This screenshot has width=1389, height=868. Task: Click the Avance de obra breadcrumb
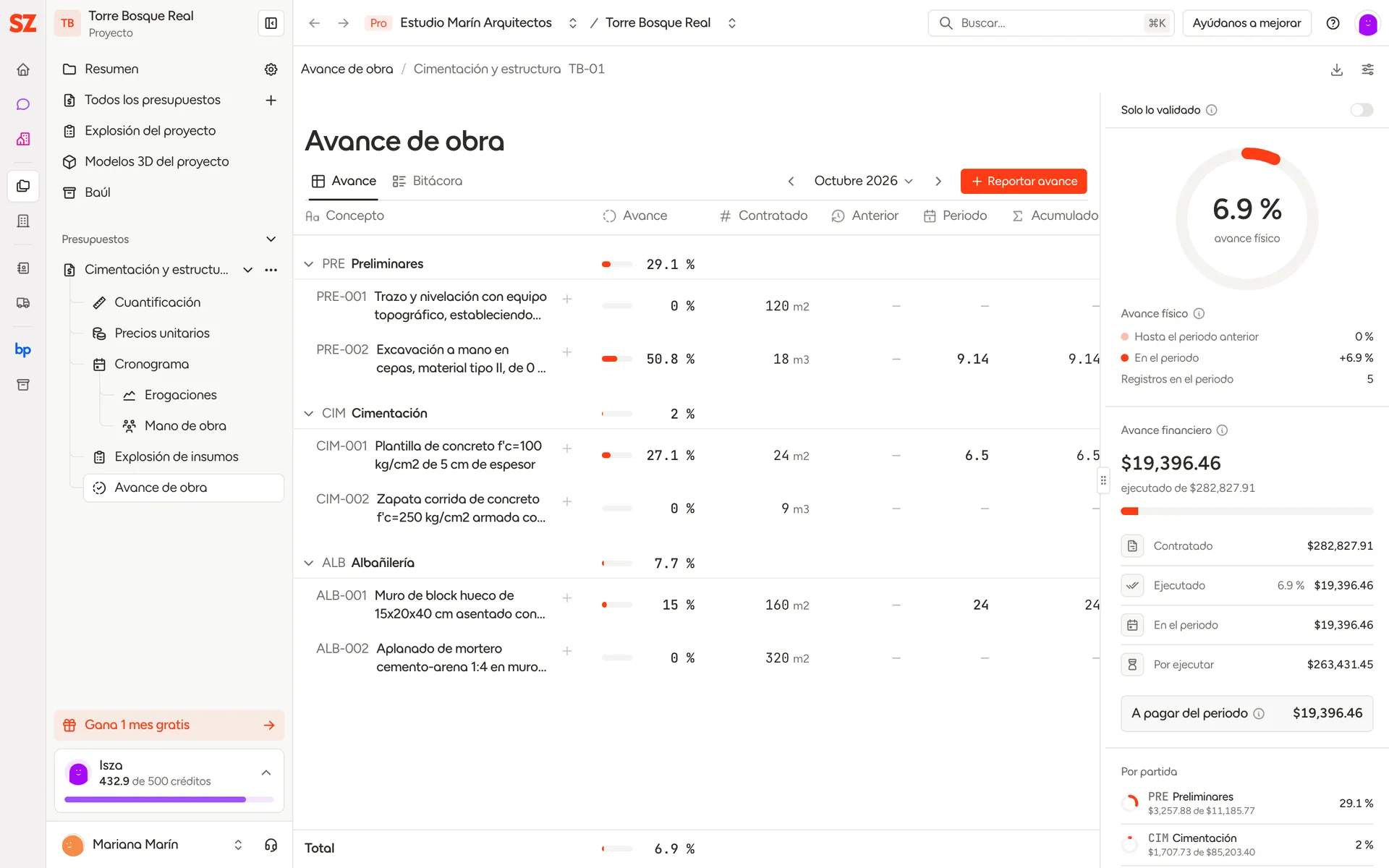[347, 69]
